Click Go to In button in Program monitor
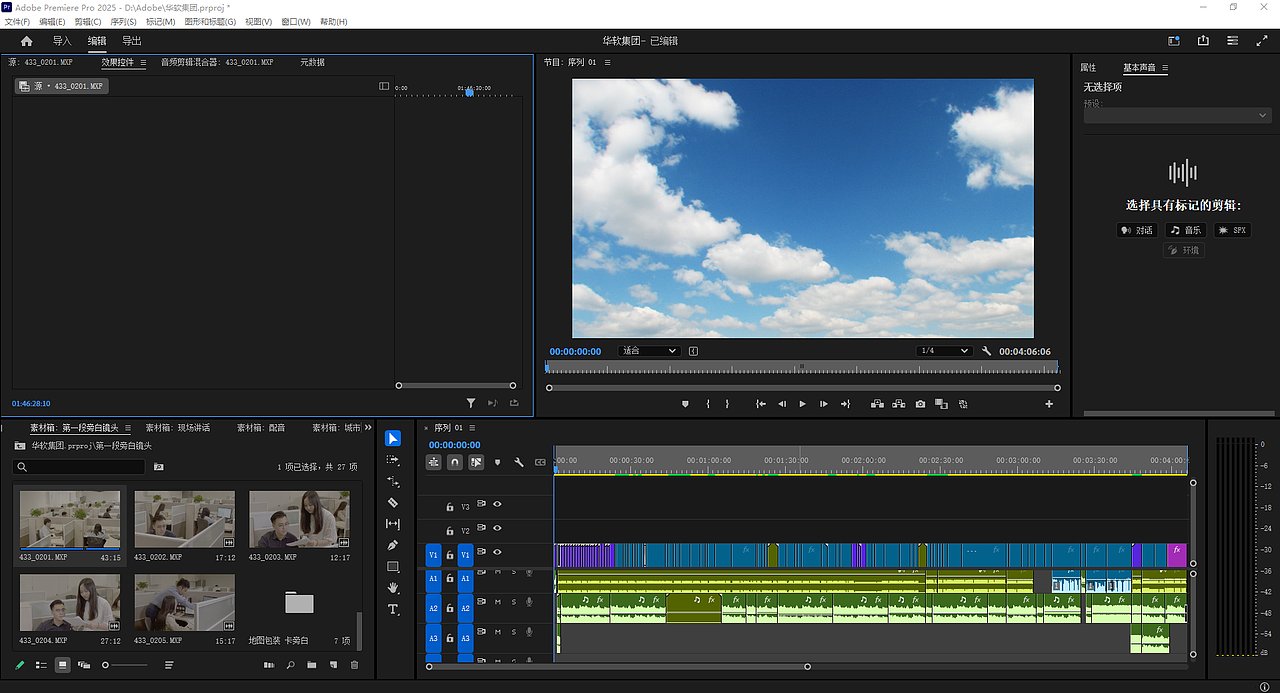Screen dimensions: 1280x693 pos(761,404)
